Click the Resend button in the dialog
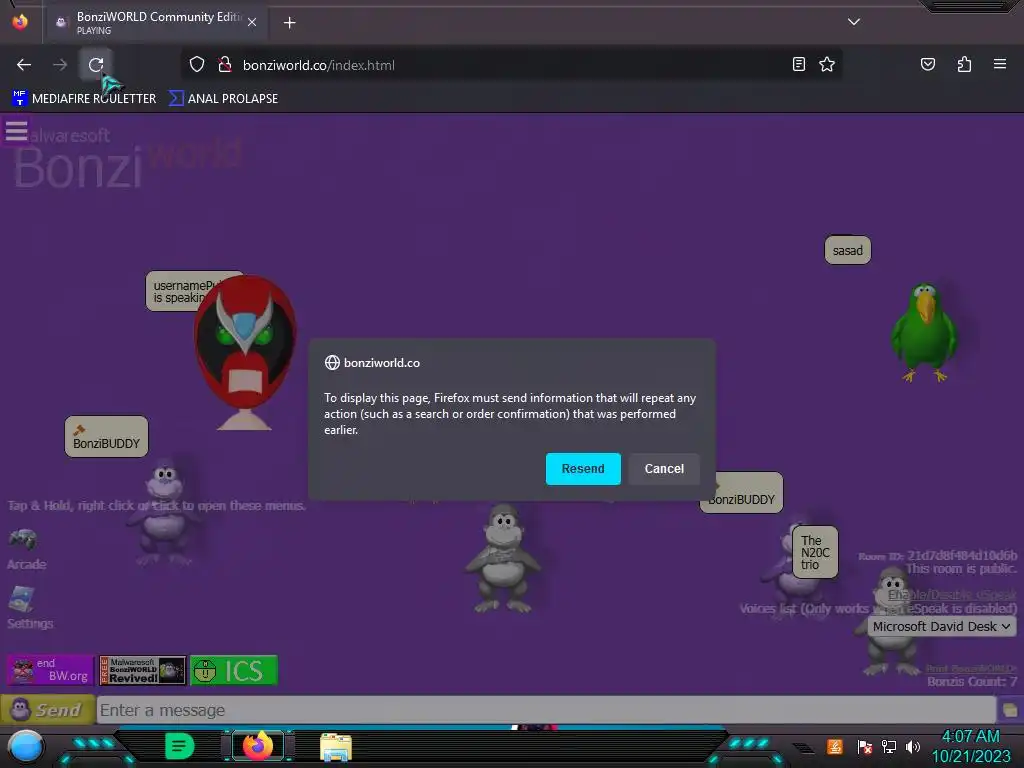Viewport: 1024px width, 768px height. click(x=583, y=468)
